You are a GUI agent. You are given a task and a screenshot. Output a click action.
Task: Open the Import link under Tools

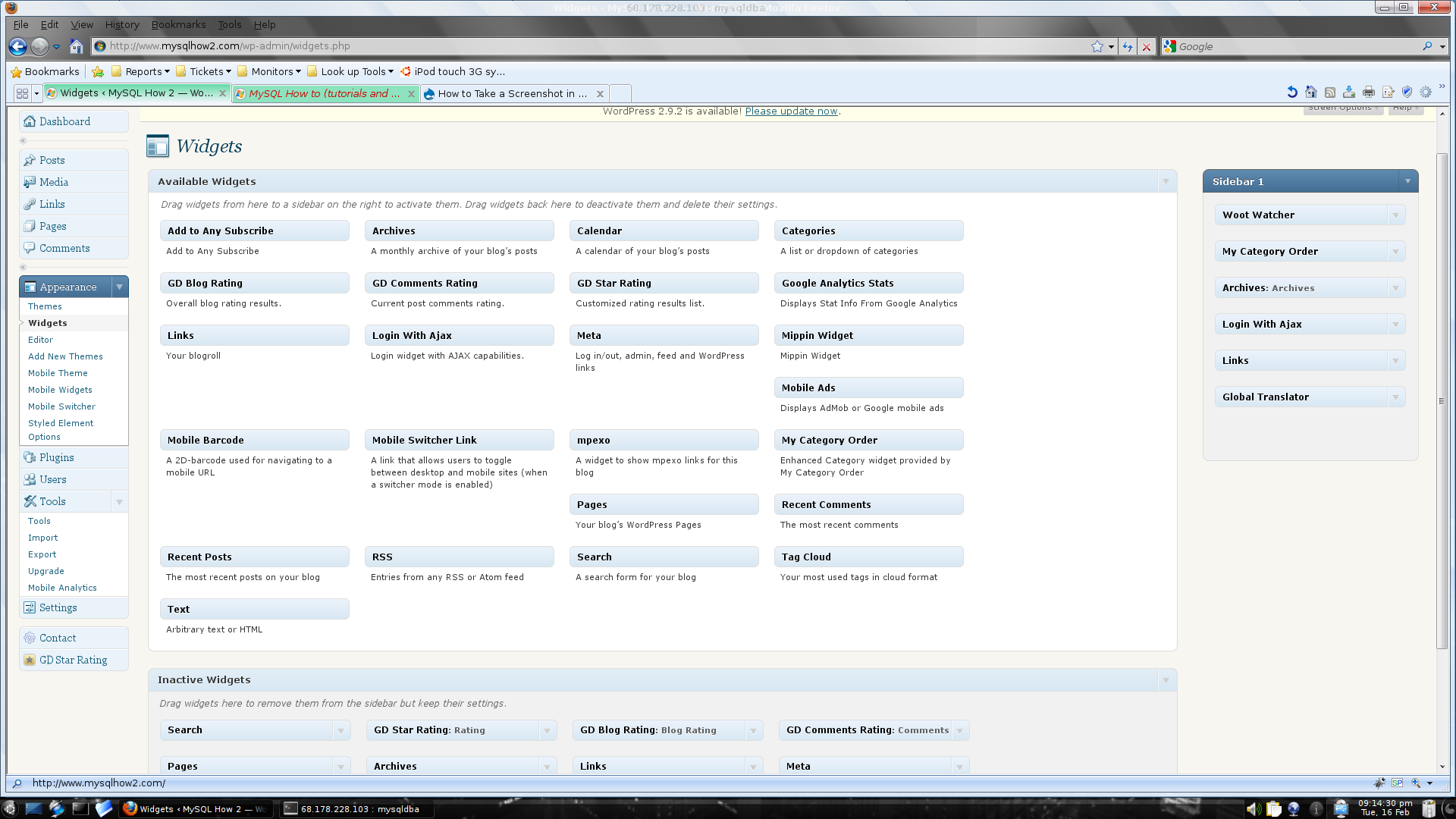[x=42, y=538]
